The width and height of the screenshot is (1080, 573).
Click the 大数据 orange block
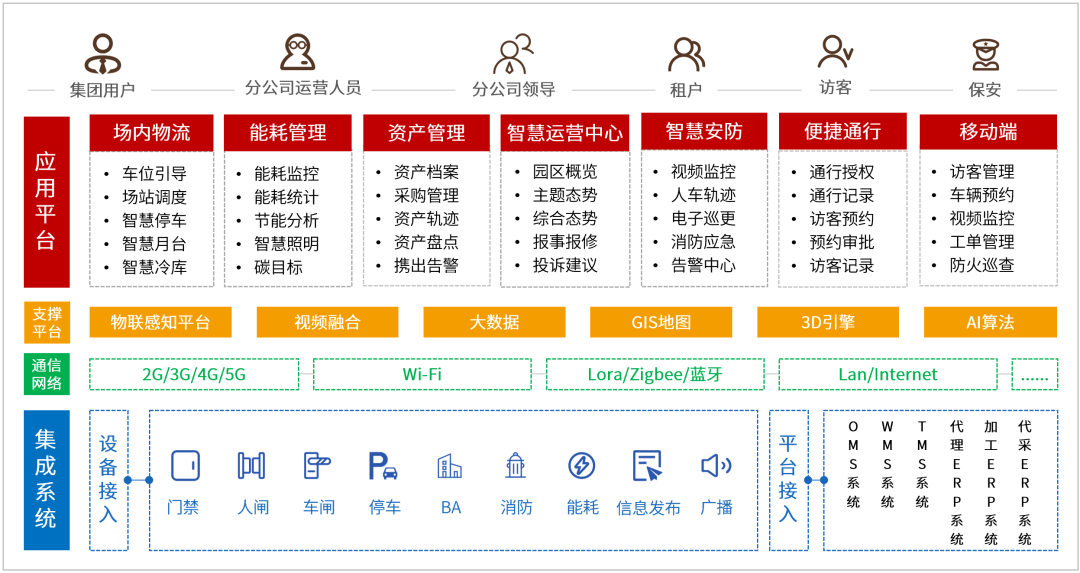pos(494,322)
